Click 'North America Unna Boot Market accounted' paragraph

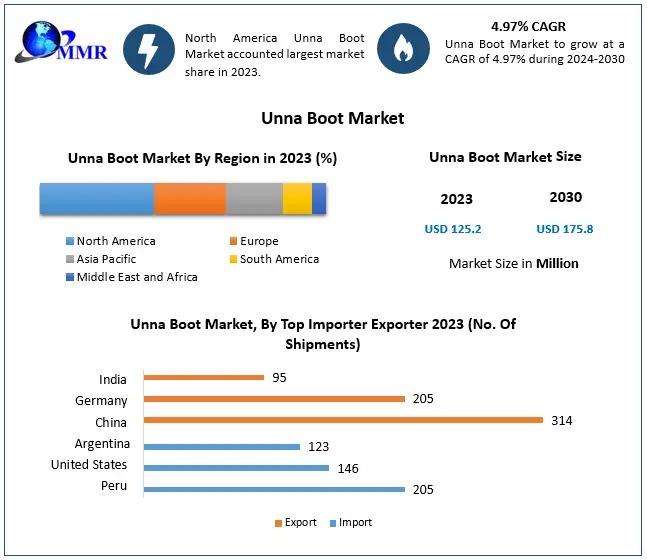point(274,55)
